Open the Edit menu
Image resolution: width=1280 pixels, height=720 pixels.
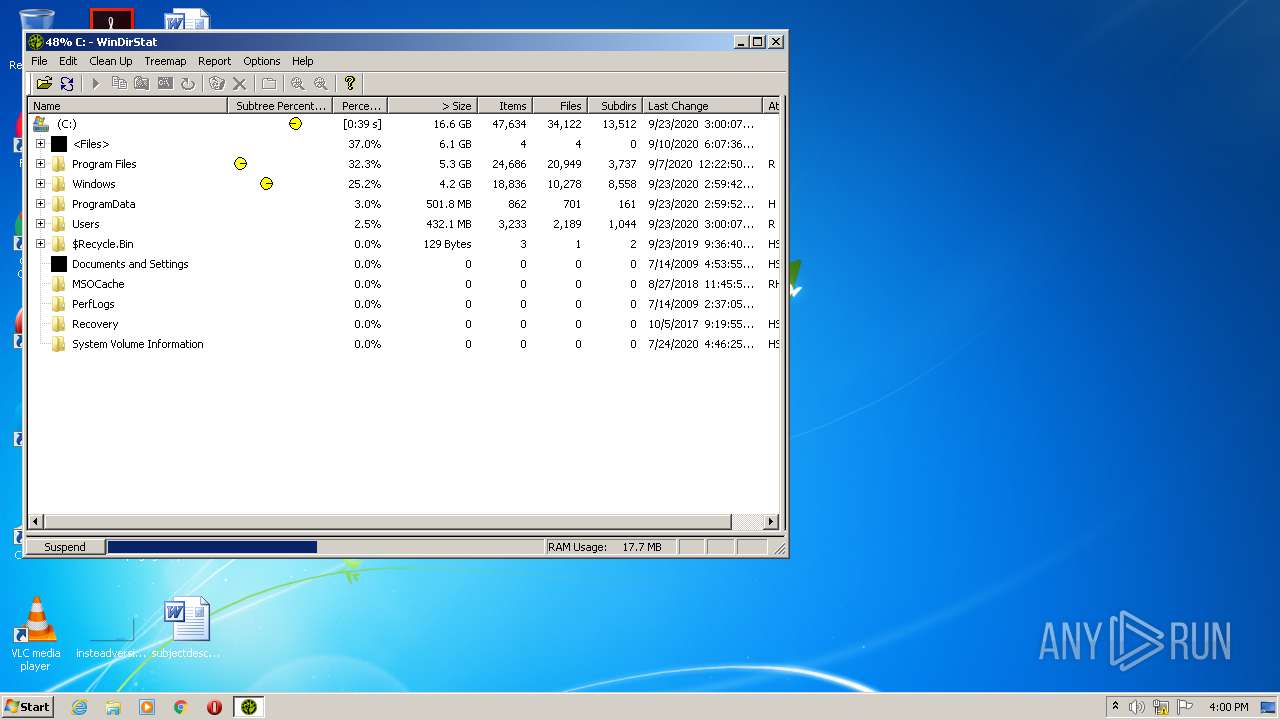(x=68, y=61)
